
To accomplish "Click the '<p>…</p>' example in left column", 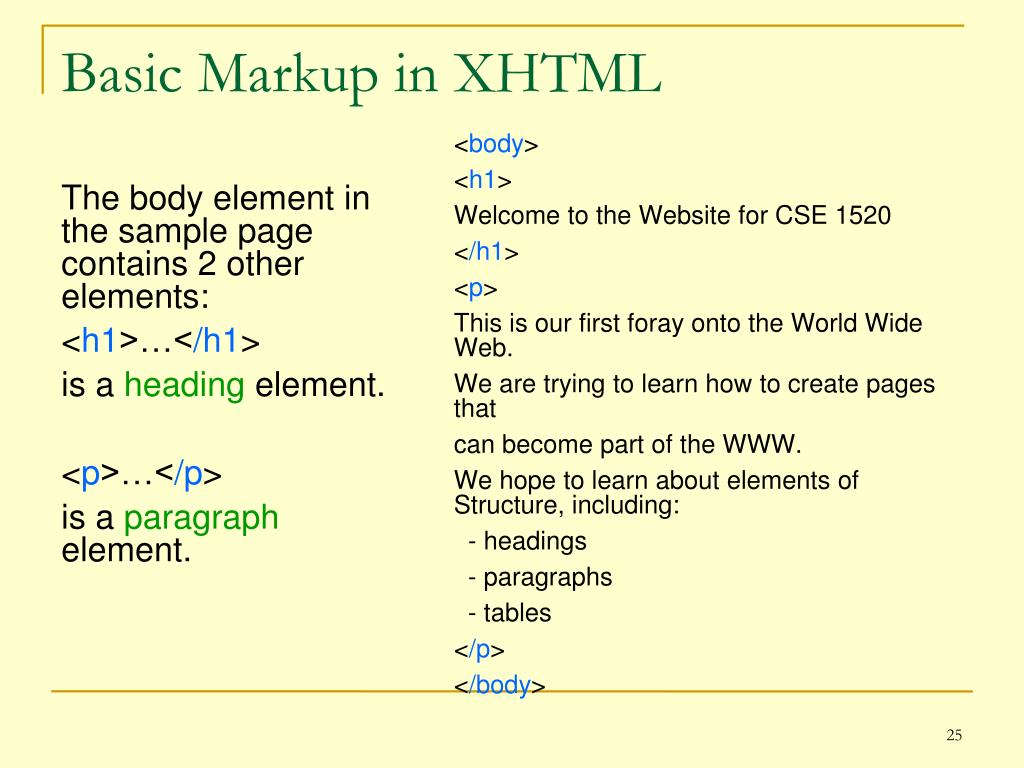I will (142, 475).
